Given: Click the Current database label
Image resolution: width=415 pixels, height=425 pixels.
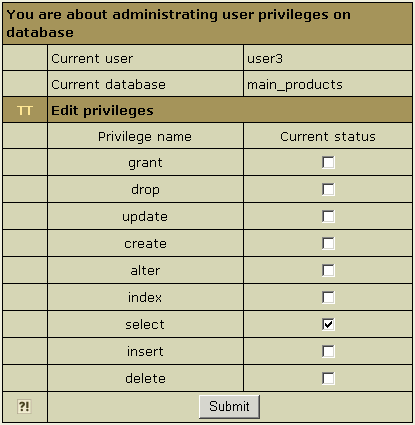Looking at the screenshot, I should click(108, 85).
